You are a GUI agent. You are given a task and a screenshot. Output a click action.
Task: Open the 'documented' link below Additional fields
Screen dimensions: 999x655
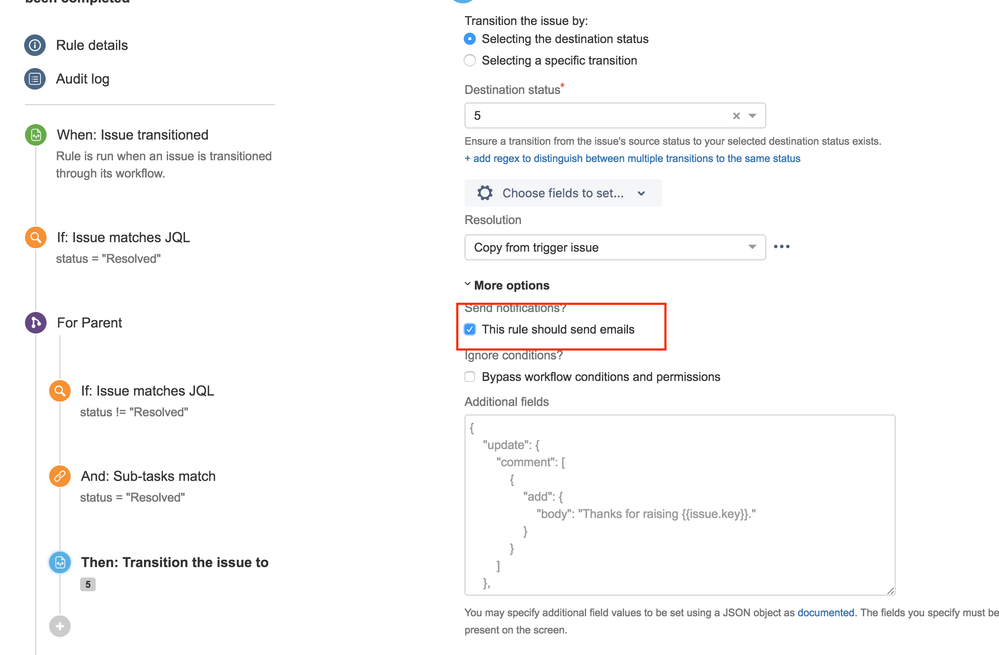click(825, 613)
